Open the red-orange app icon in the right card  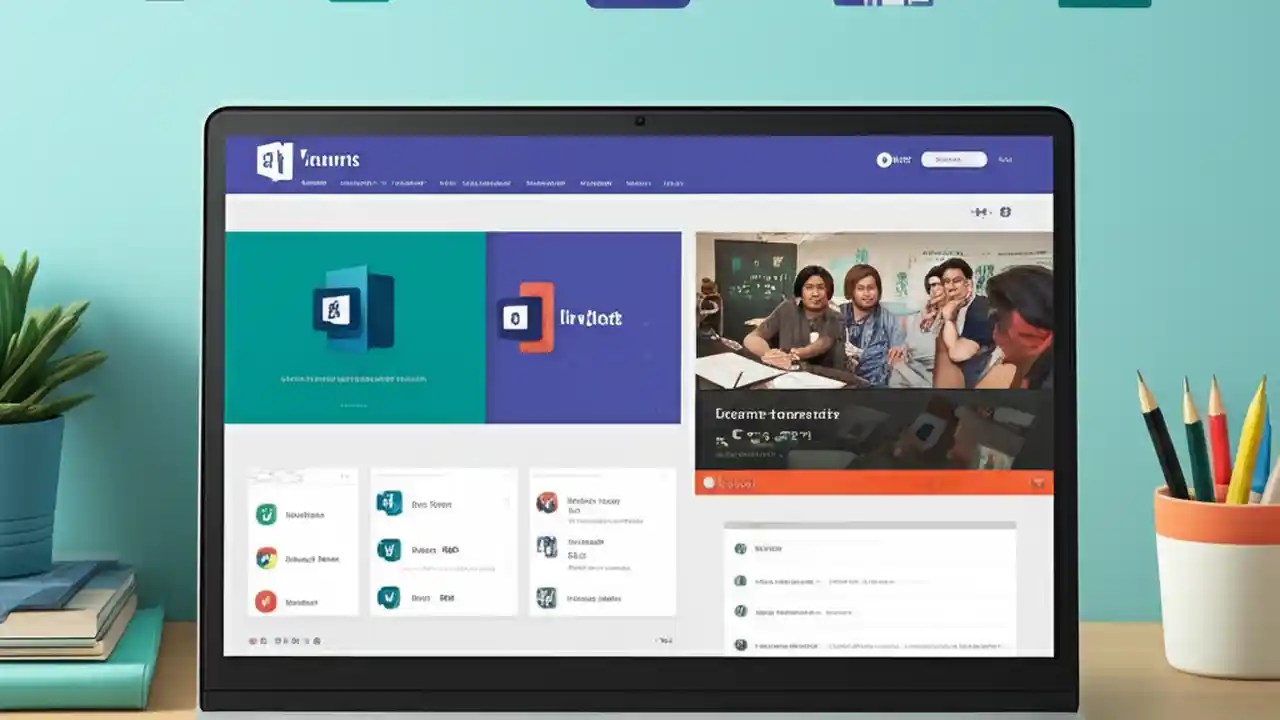[548, 502]
